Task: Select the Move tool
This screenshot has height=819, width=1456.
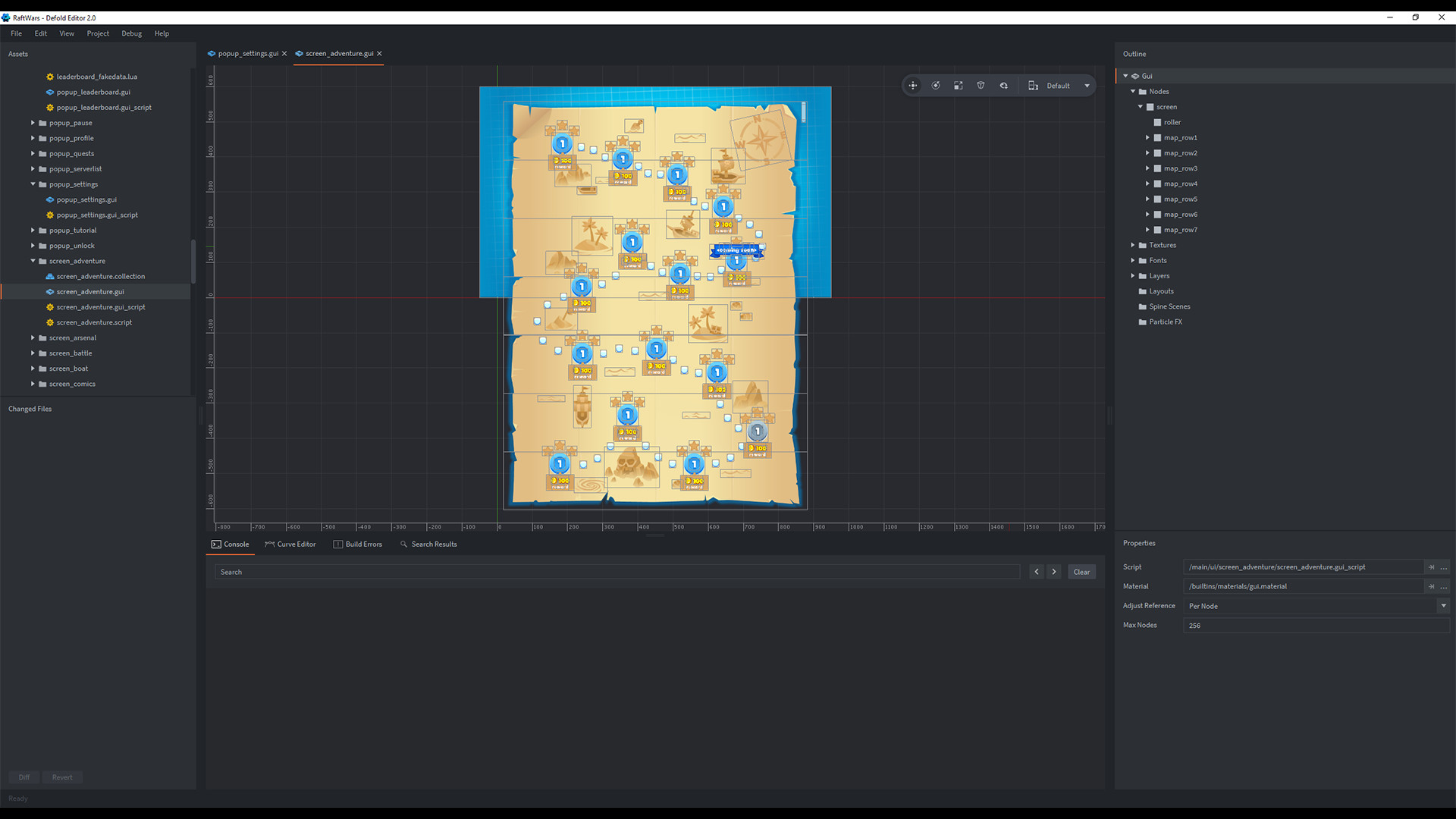Action: click(913, 85)
